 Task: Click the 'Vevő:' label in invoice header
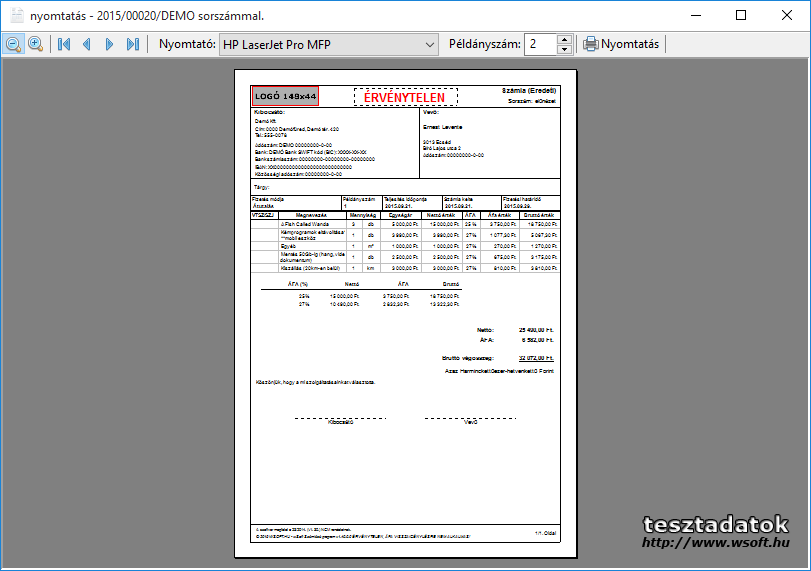431,112
